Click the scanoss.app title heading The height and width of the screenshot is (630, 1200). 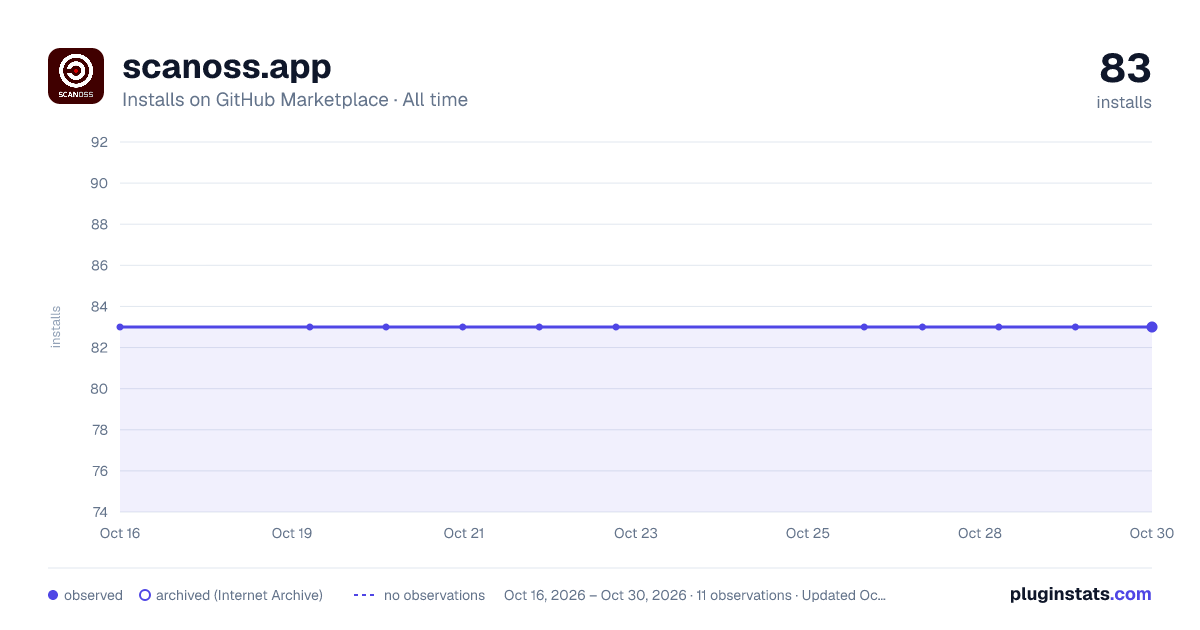click(x=226, y=67)
